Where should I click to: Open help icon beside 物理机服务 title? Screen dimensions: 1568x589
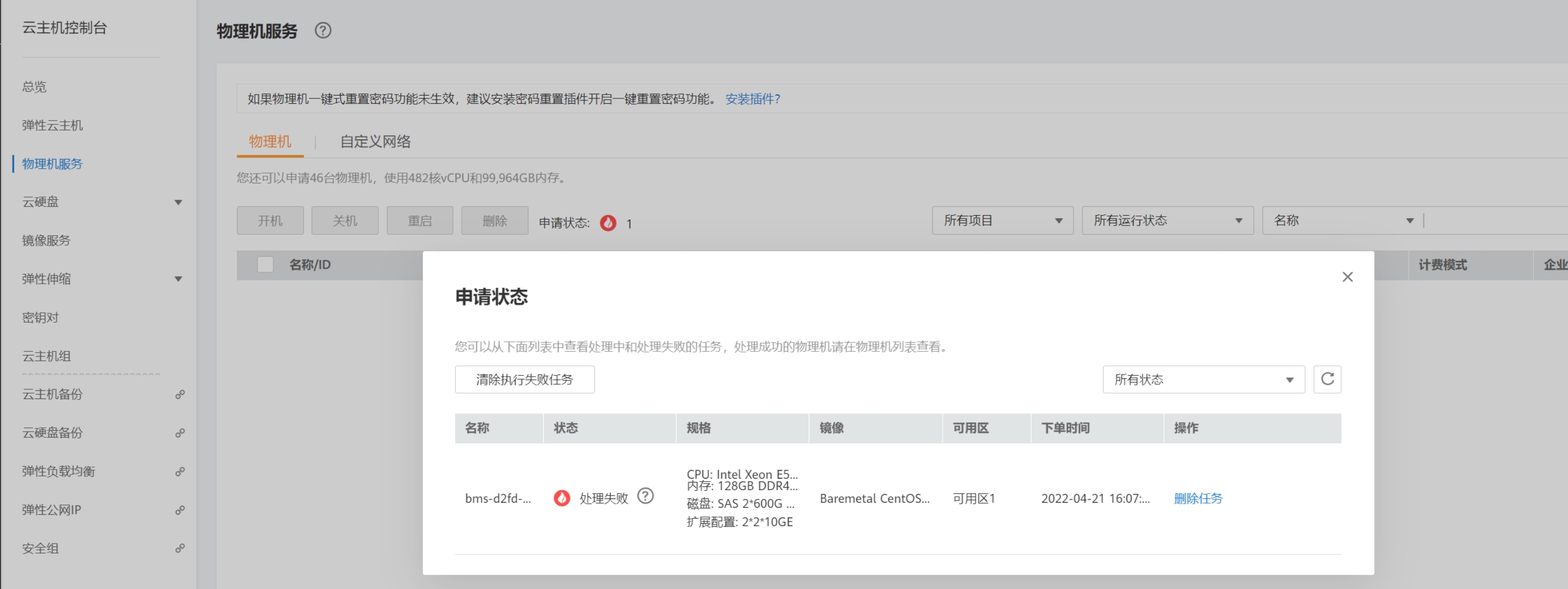click(323, 31)
